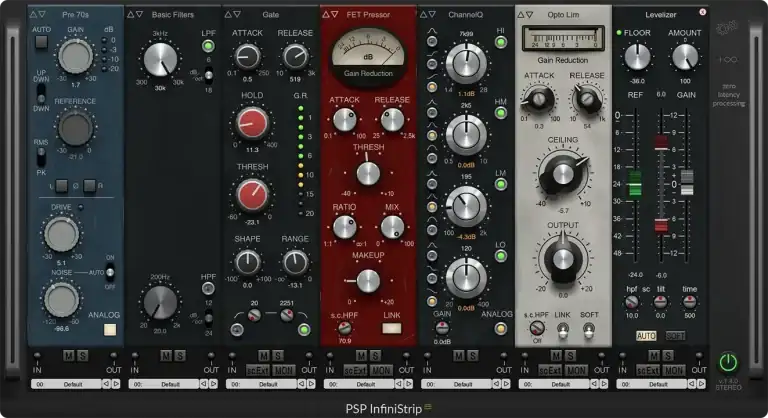Toggle the AUTO gain button in Pre 70s

(41, 42)
